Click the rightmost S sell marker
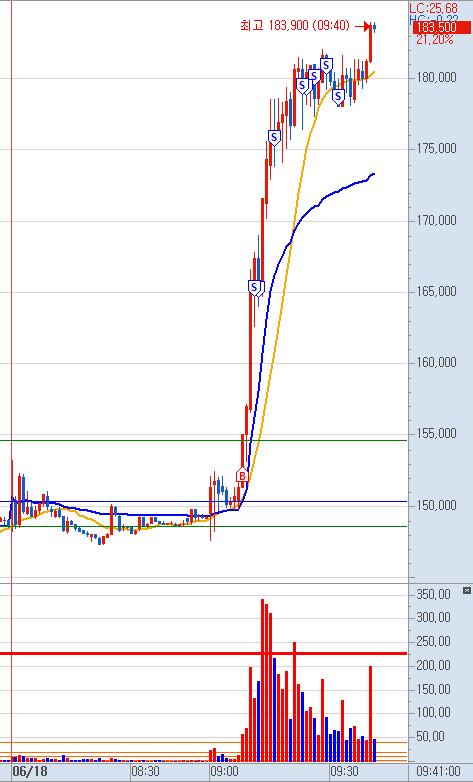 (x=338, y=95)
